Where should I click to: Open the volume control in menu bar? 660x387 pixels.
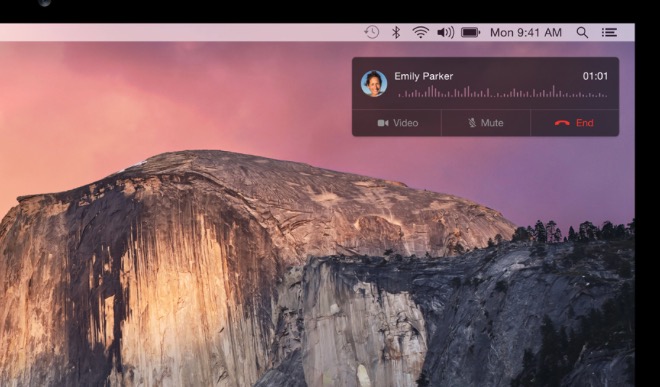tap(446, 32)
